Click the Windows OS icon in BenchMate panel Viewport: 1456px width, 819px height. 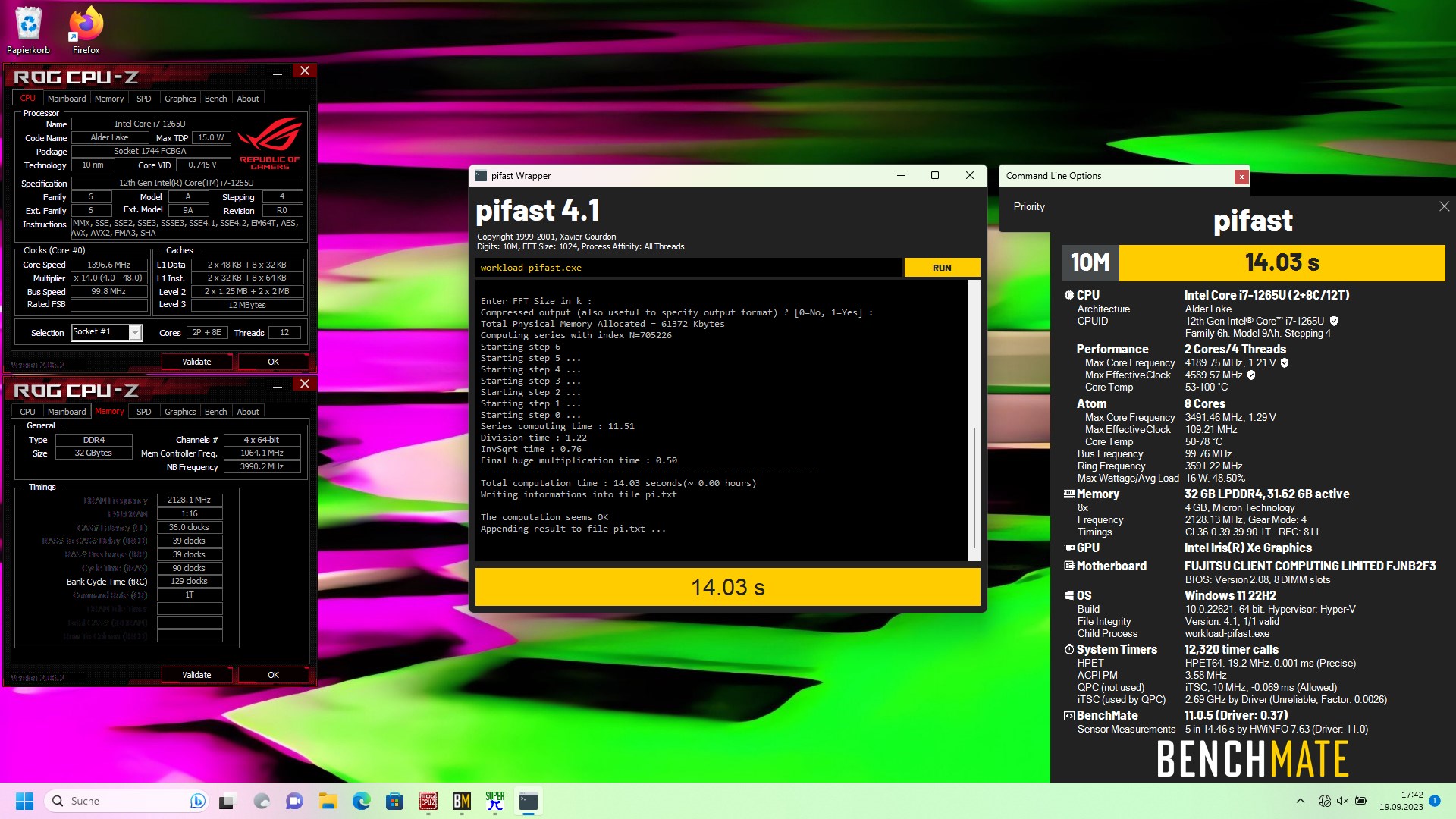(x=1069, y=596)
